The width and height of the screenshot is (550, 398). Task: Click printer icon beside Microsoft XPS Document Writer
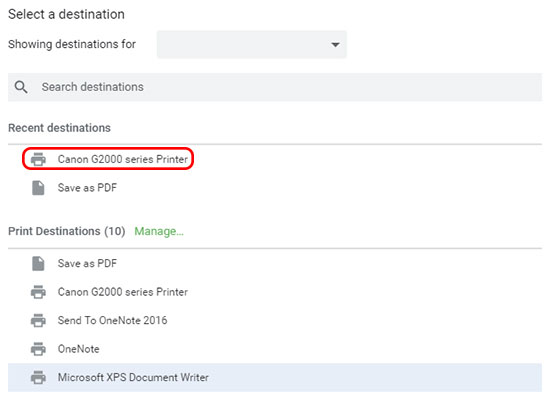point(38,377)
